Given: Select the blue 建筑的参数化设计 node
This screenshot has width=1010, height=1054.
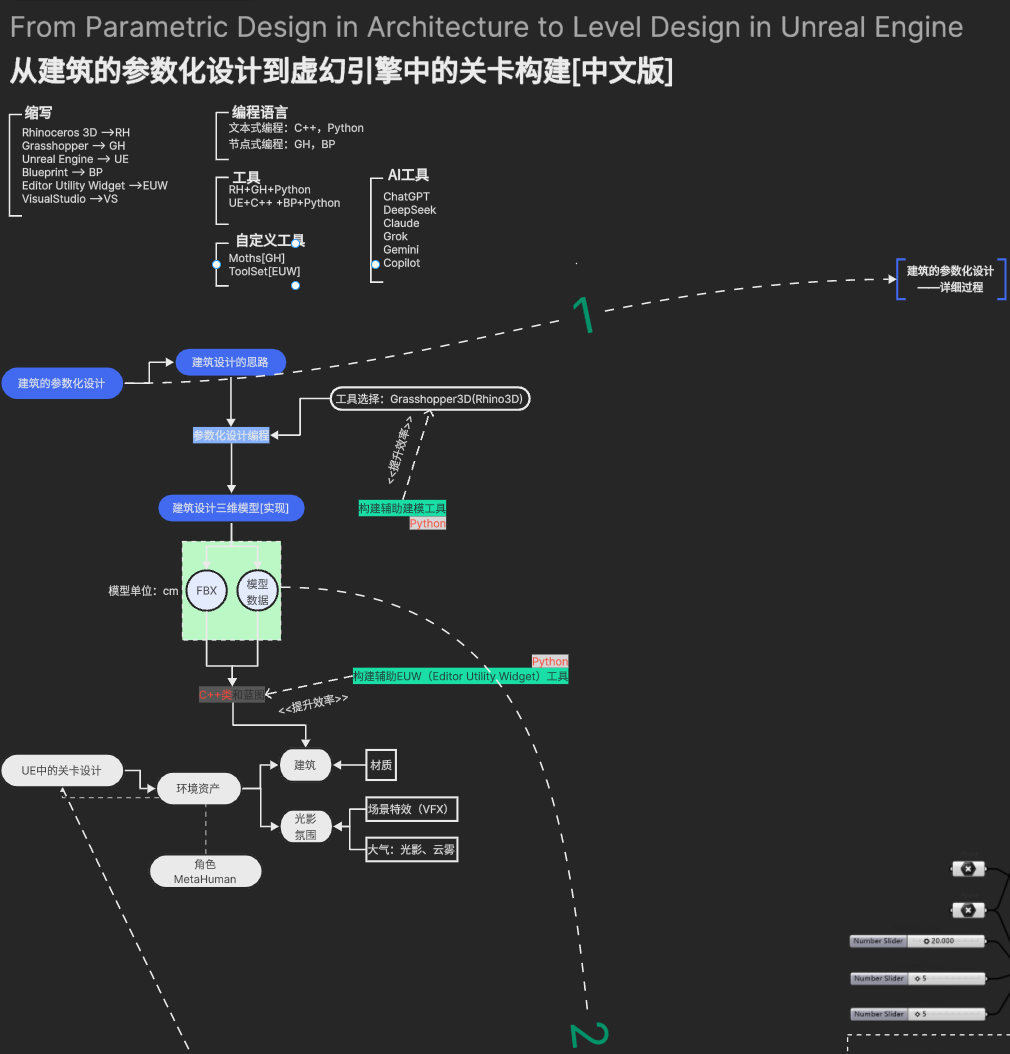Looking at the screenshot, I should (62, 383).
